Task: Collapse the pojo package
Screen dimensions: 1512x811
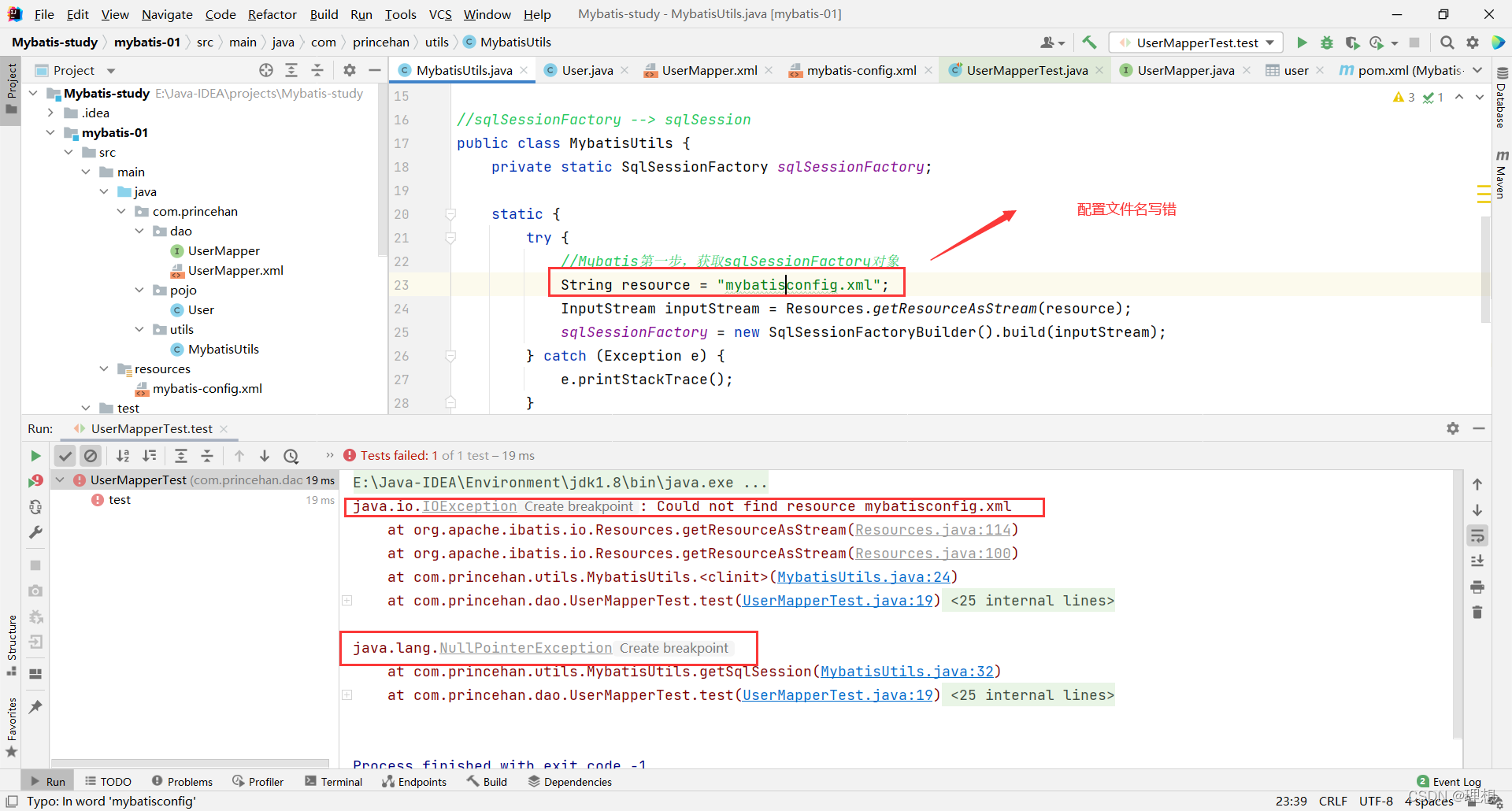Action: click(139, 290)
